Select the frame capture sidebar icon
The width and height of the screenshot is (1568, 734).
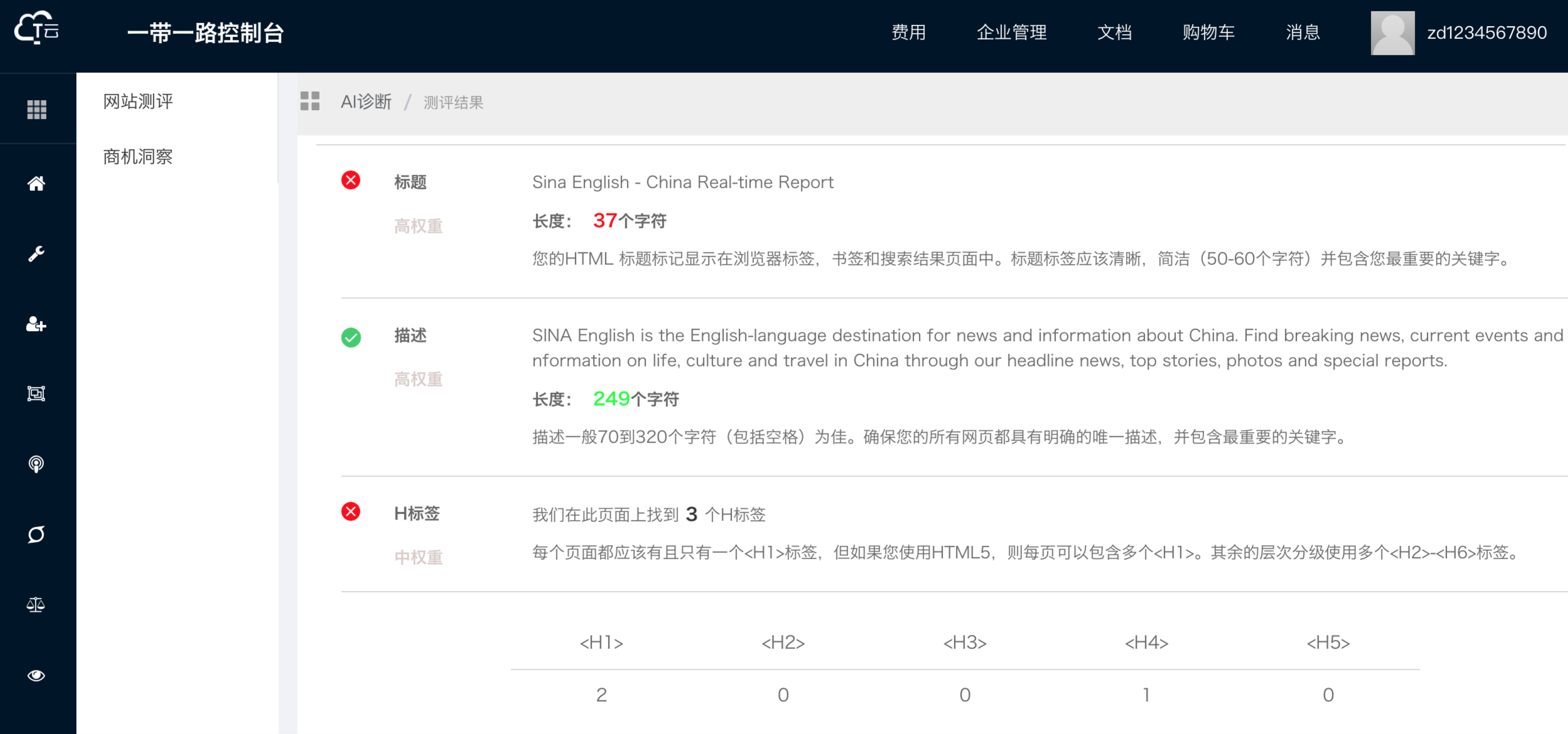(36, 394)
